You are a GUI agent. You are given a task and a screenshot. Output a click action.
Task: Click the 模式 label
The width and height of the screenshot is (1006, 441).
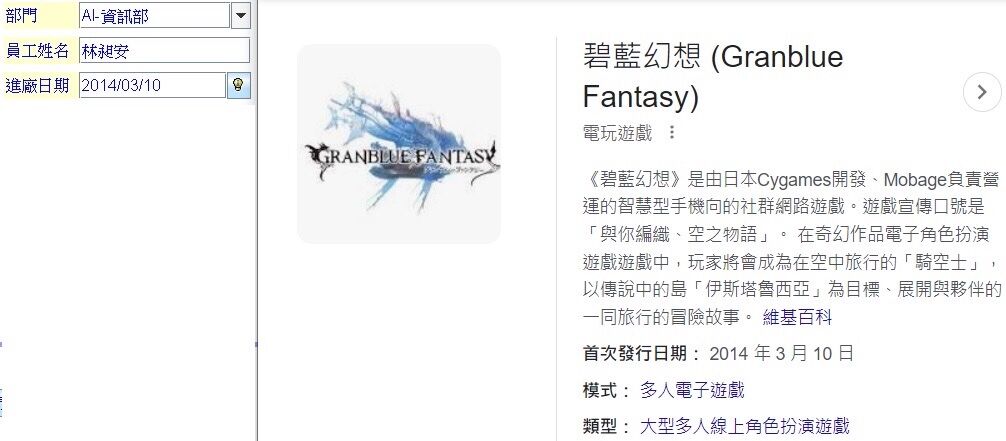pos(608,390)
